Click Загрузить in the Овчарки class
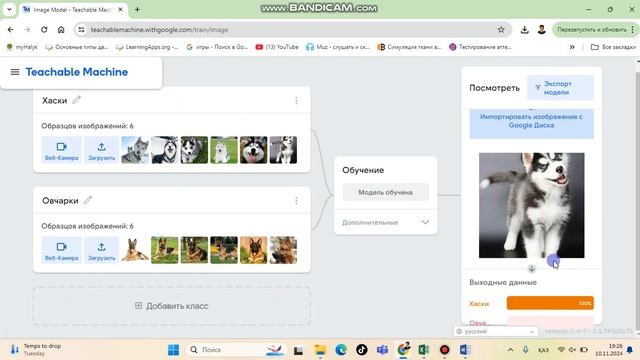The width and height of the screenshot is (640, 360). coord(101,250)
